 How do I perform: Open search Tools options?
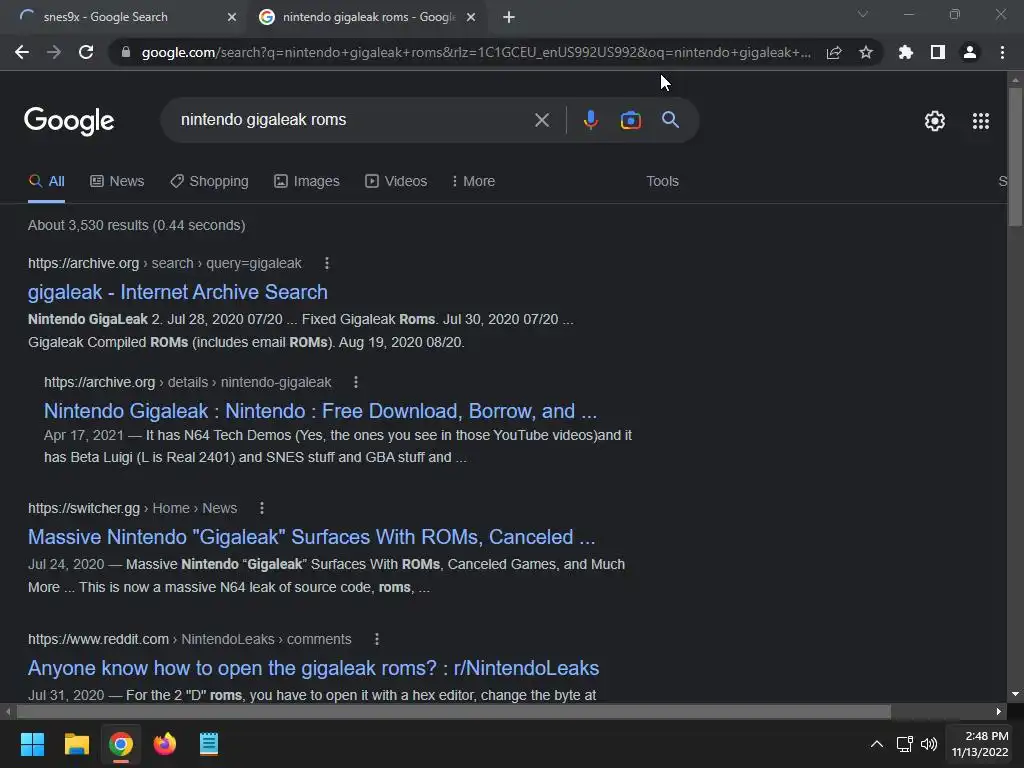coord(662,182)
